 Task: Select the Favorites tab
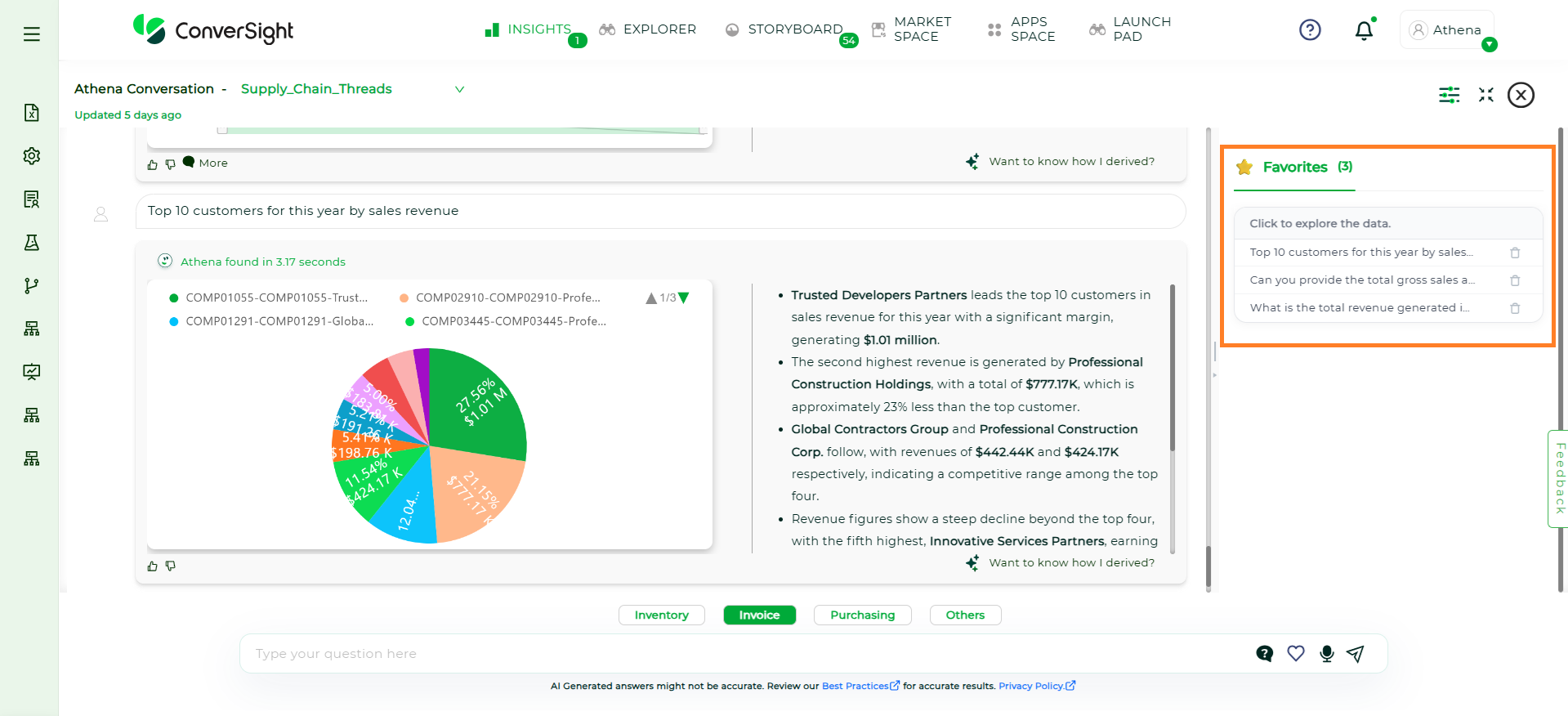click(1294, 168)
